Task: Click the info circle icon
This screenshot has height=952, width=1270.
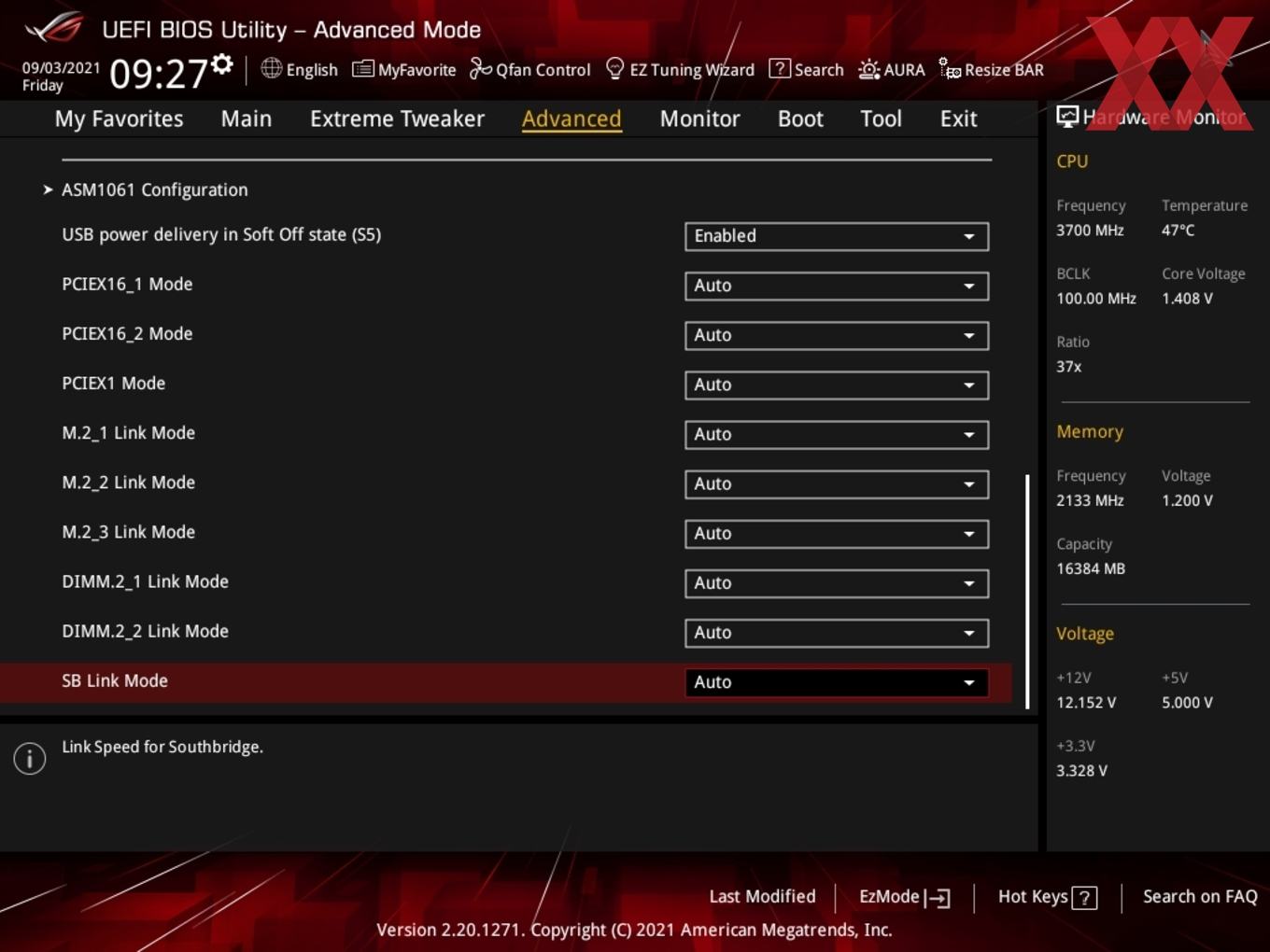Action: point(30,759)
